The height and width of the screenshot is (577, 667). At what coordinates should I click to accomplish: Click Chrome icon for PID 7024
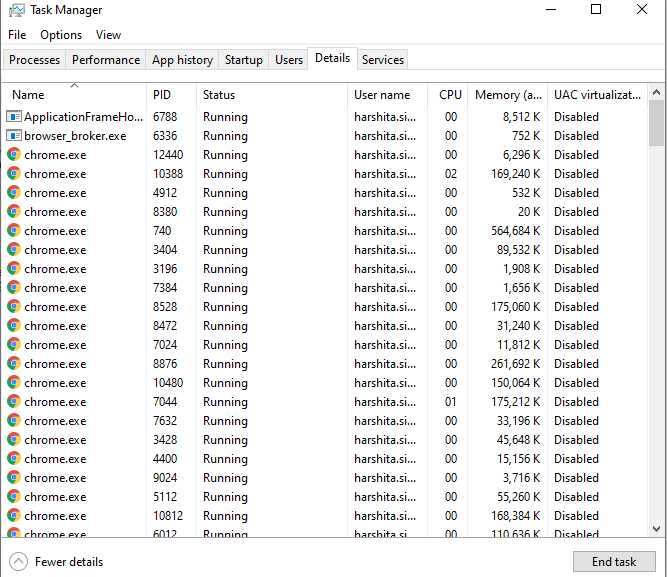pos(14,345)
